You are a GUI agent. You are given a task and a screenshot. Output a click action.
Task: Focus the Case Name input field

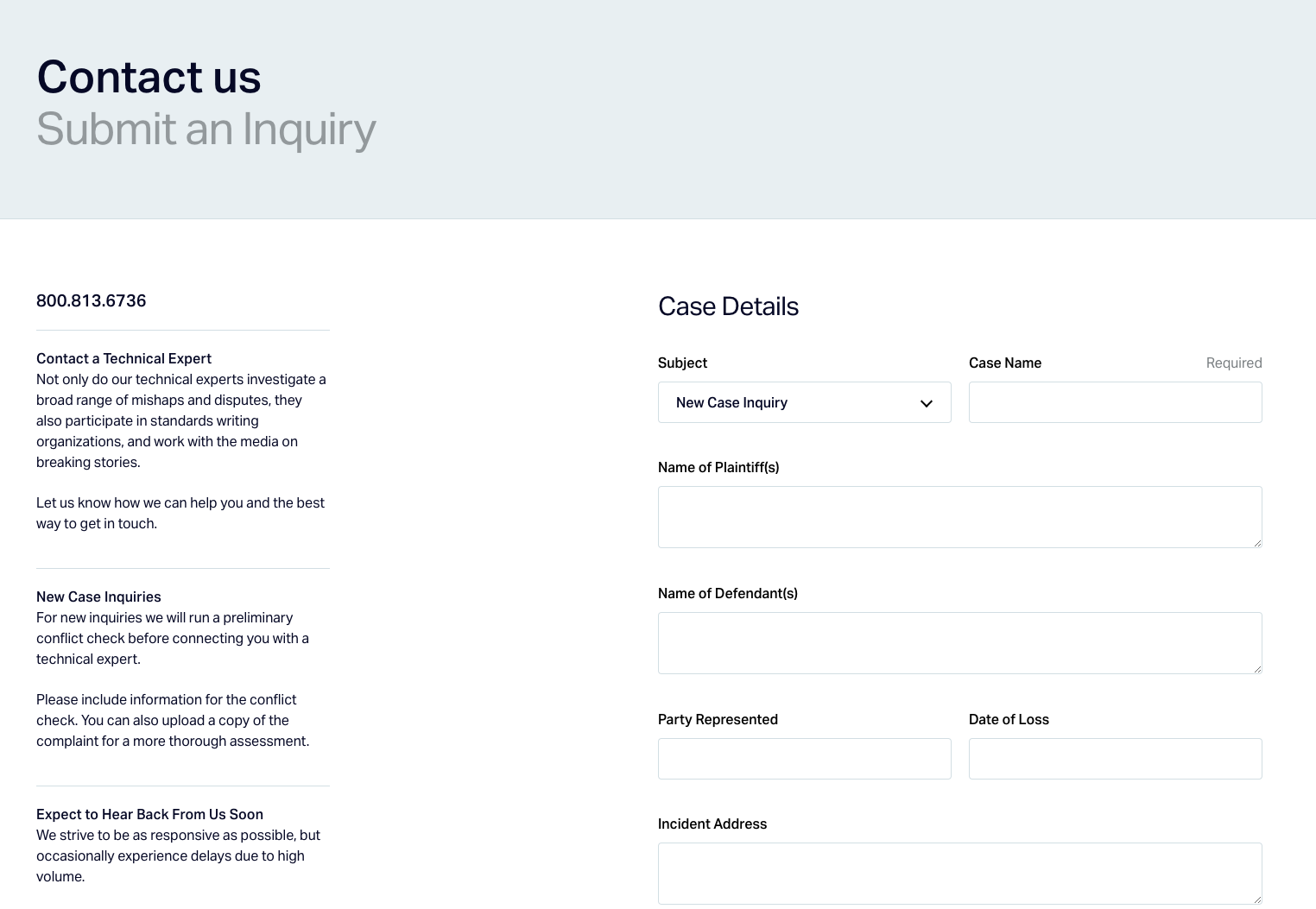1115,402
